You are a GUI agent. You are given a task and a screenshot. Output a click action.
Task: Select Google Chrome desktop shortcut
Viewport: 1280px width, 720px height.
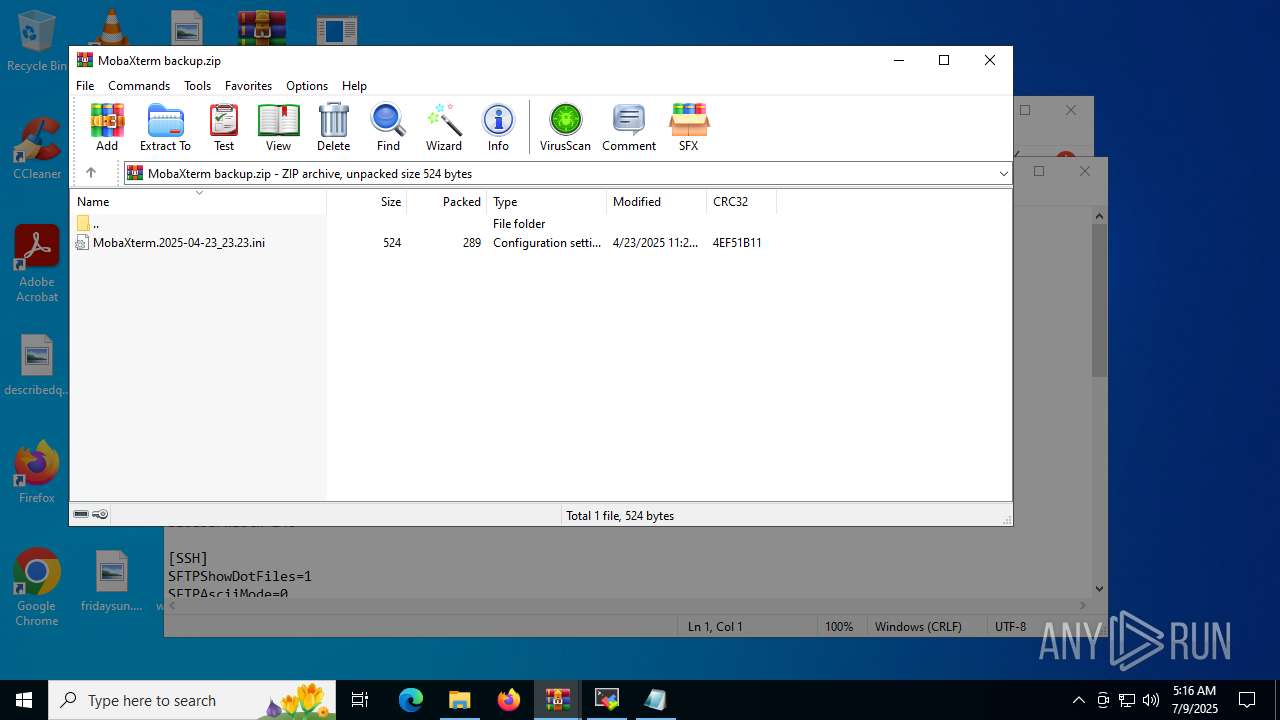(37, 588)
